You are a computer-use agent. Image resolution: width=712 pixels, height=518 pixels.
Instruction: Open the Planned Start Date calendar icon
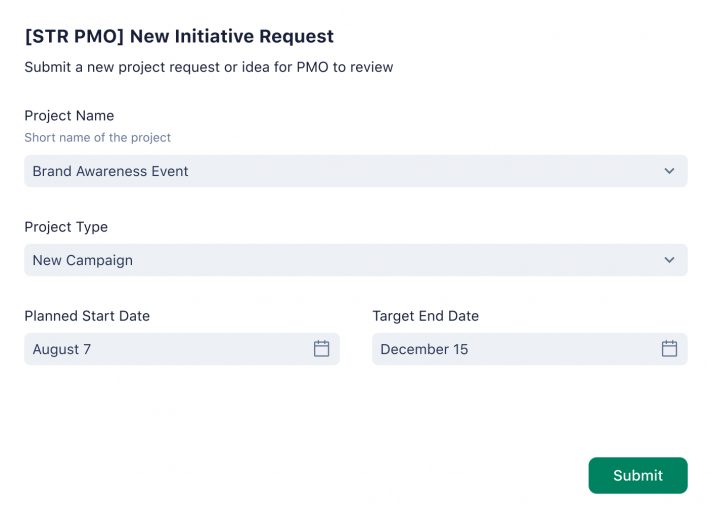[321, 349]
